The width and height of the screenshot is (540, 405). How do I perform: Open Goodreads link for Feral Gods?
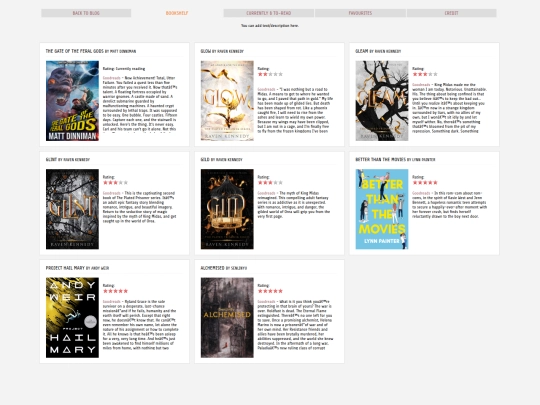coord(112,78)
